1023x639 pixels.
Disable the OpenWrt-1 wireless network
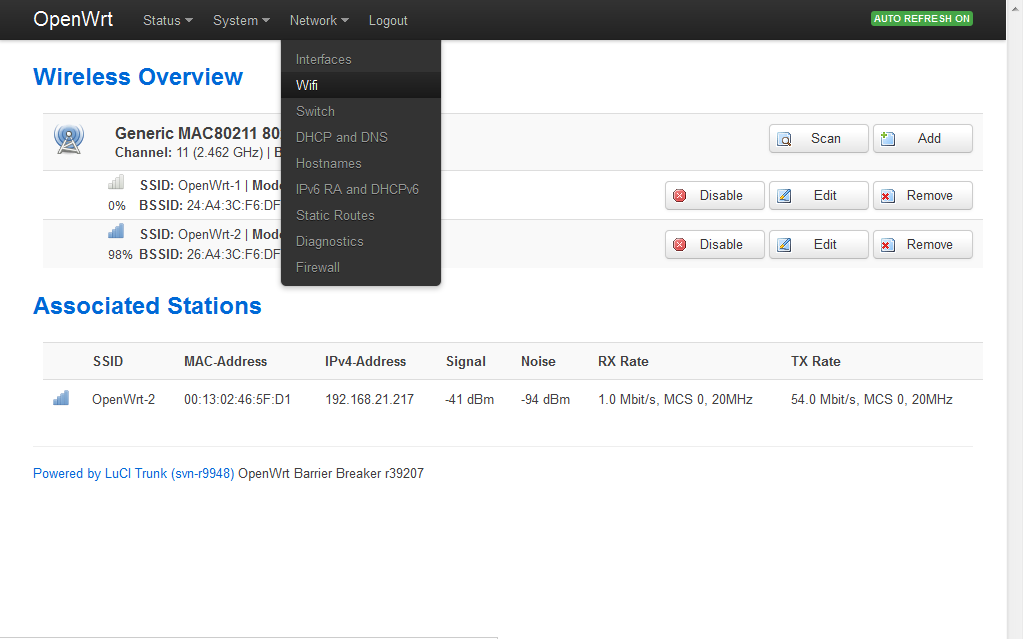click(x=714, y=196)
